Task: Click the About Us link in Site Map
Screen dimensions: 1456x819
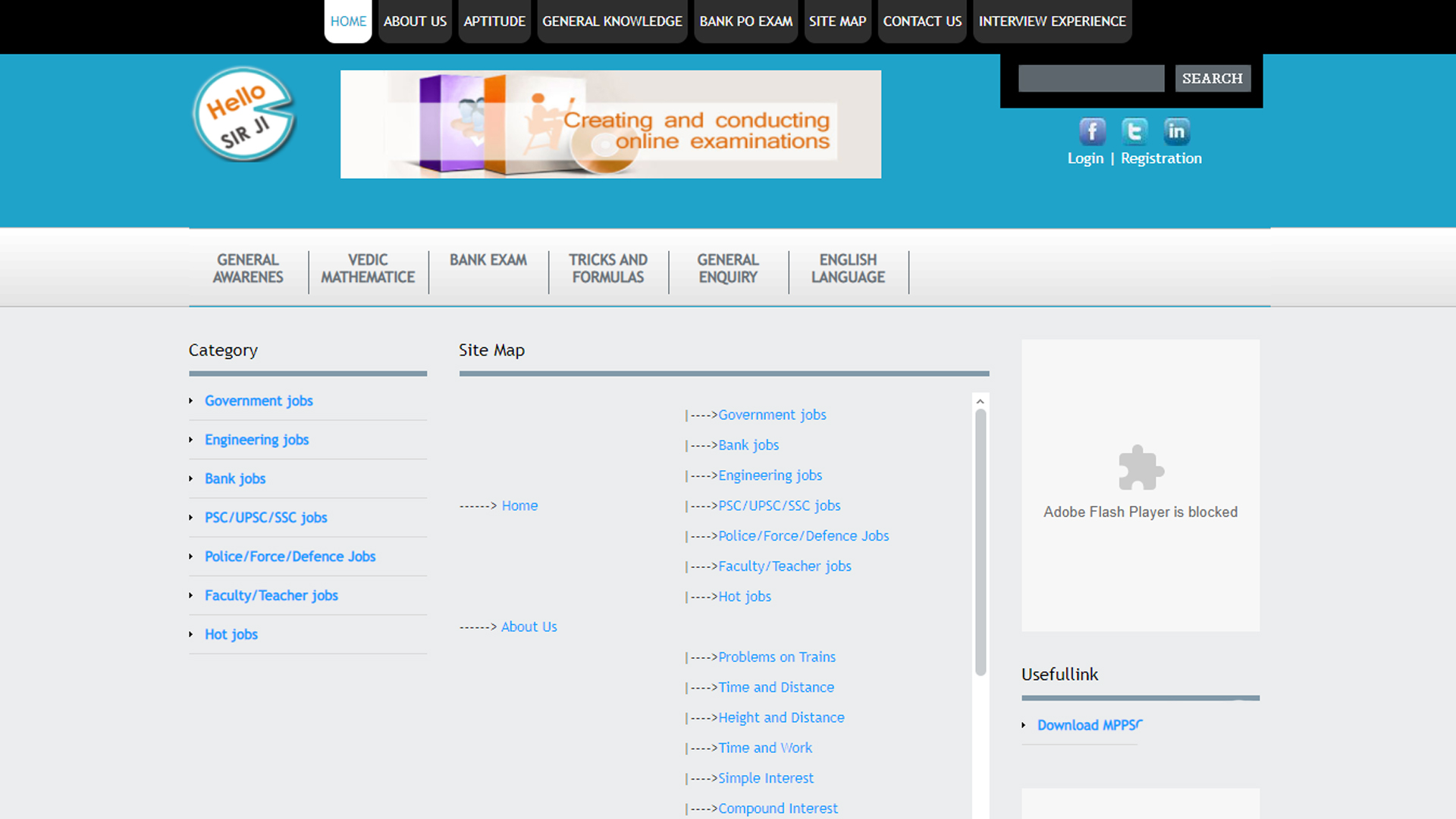Action: coord(529,627)
